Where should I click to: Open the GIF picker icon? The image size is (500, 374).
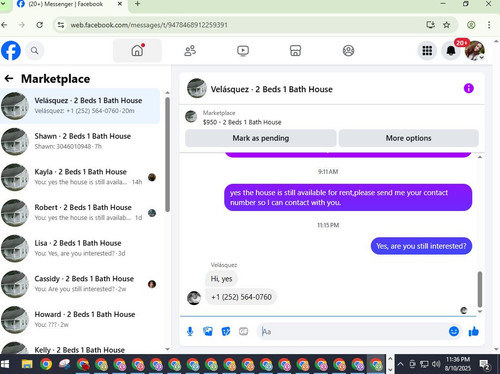coord(243,331)
